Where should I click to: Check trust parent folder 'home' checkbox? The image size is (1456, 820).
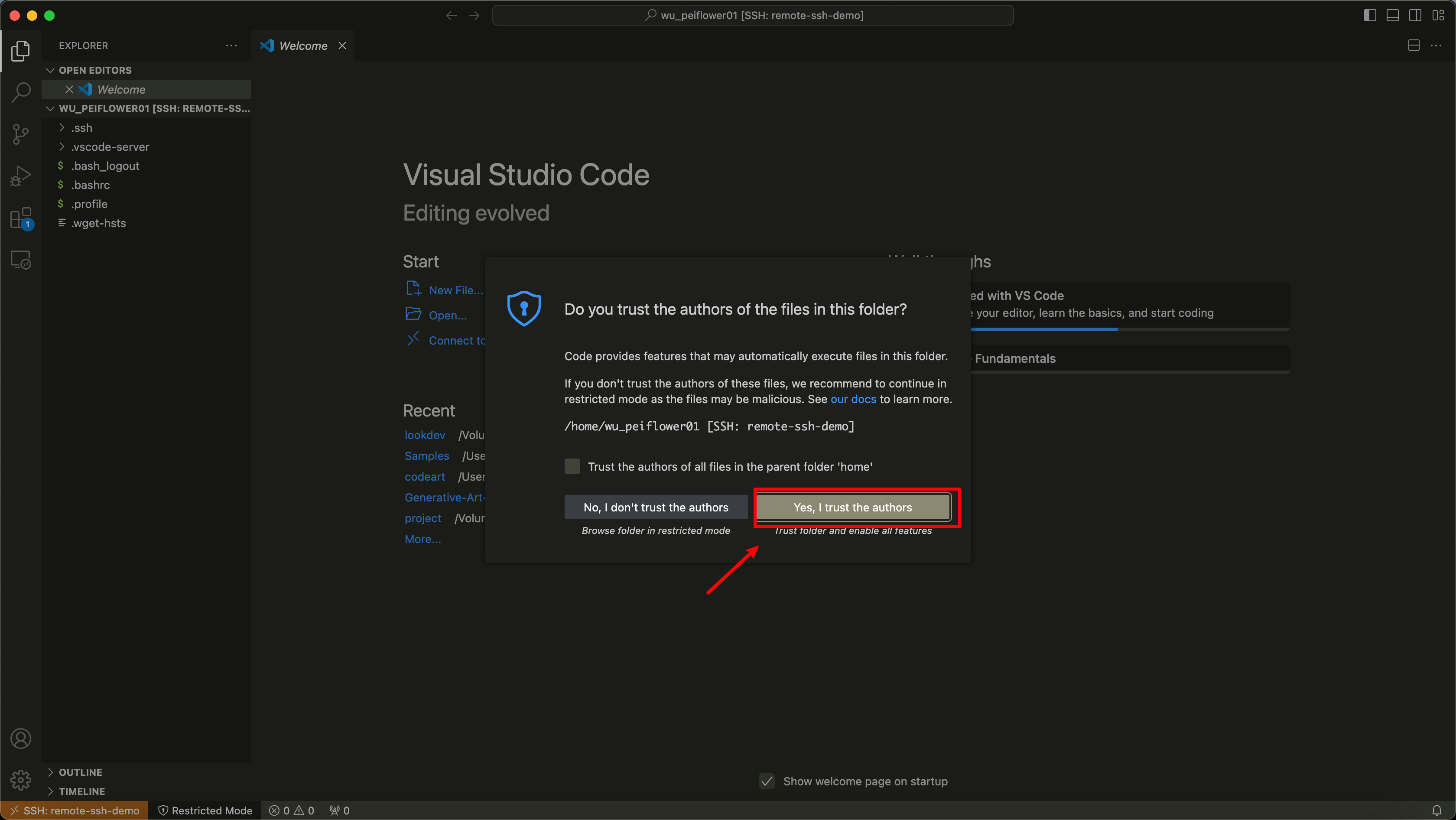coord(572,466)
